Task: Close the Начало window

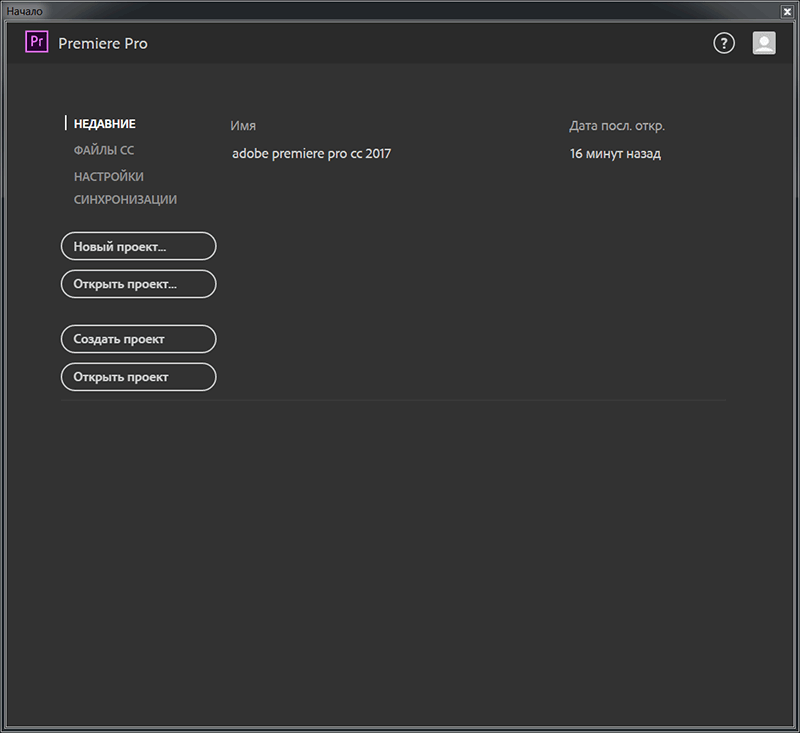Action: 787,11
